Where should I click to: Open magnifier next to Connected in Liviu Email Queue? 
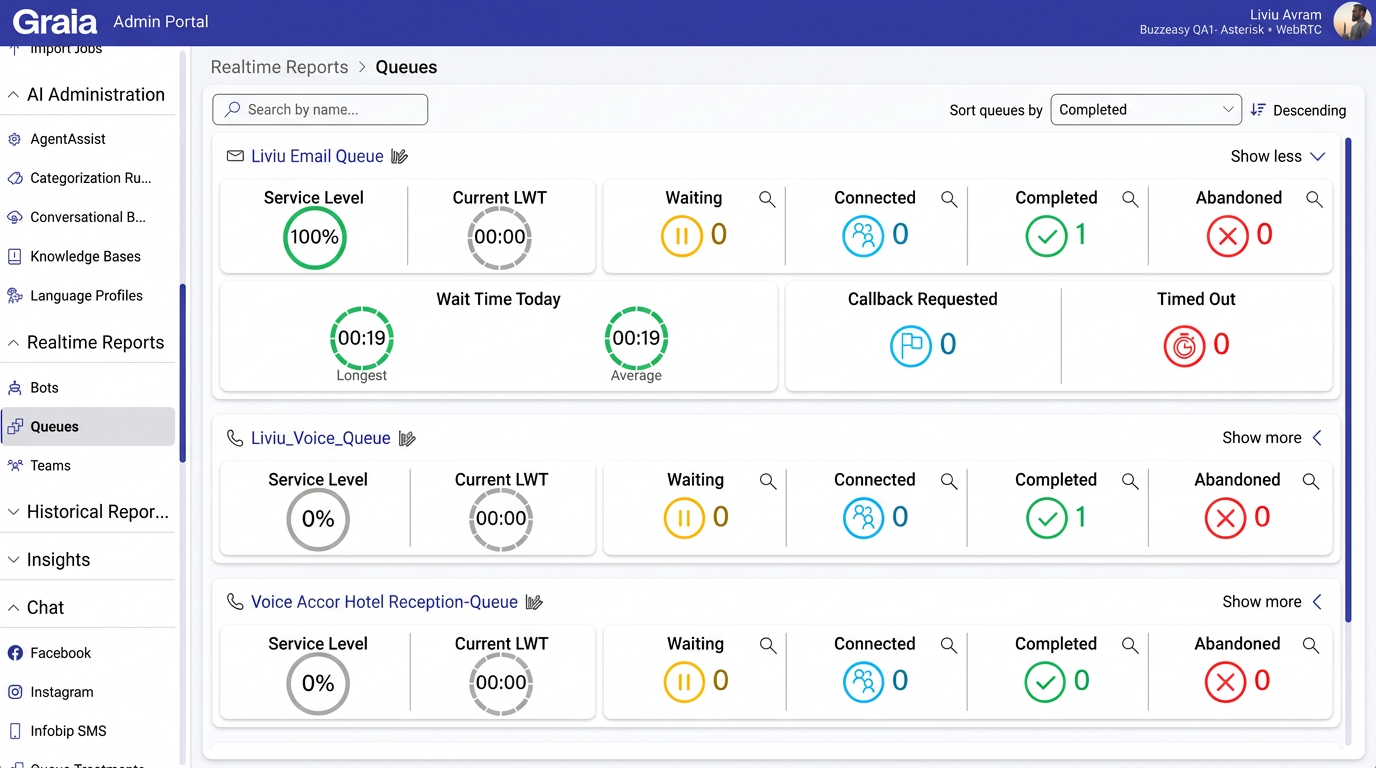[x=949, y=199]
